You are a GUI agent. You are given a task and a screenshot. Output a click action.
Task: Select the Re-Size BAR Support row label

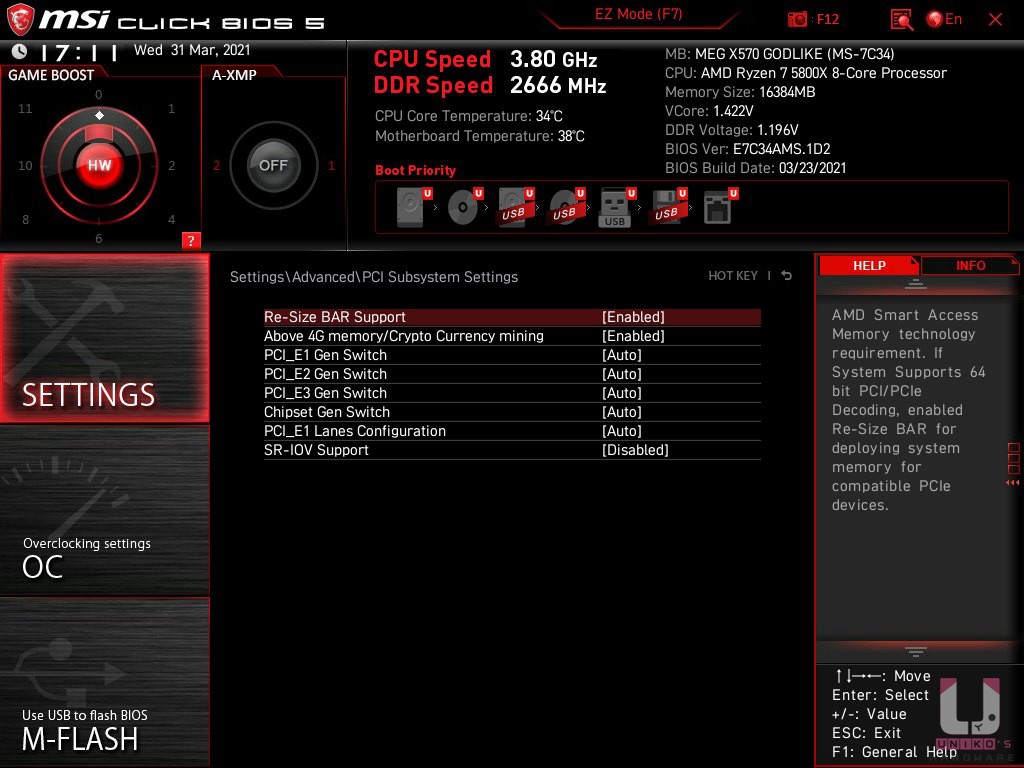point(334,317)
